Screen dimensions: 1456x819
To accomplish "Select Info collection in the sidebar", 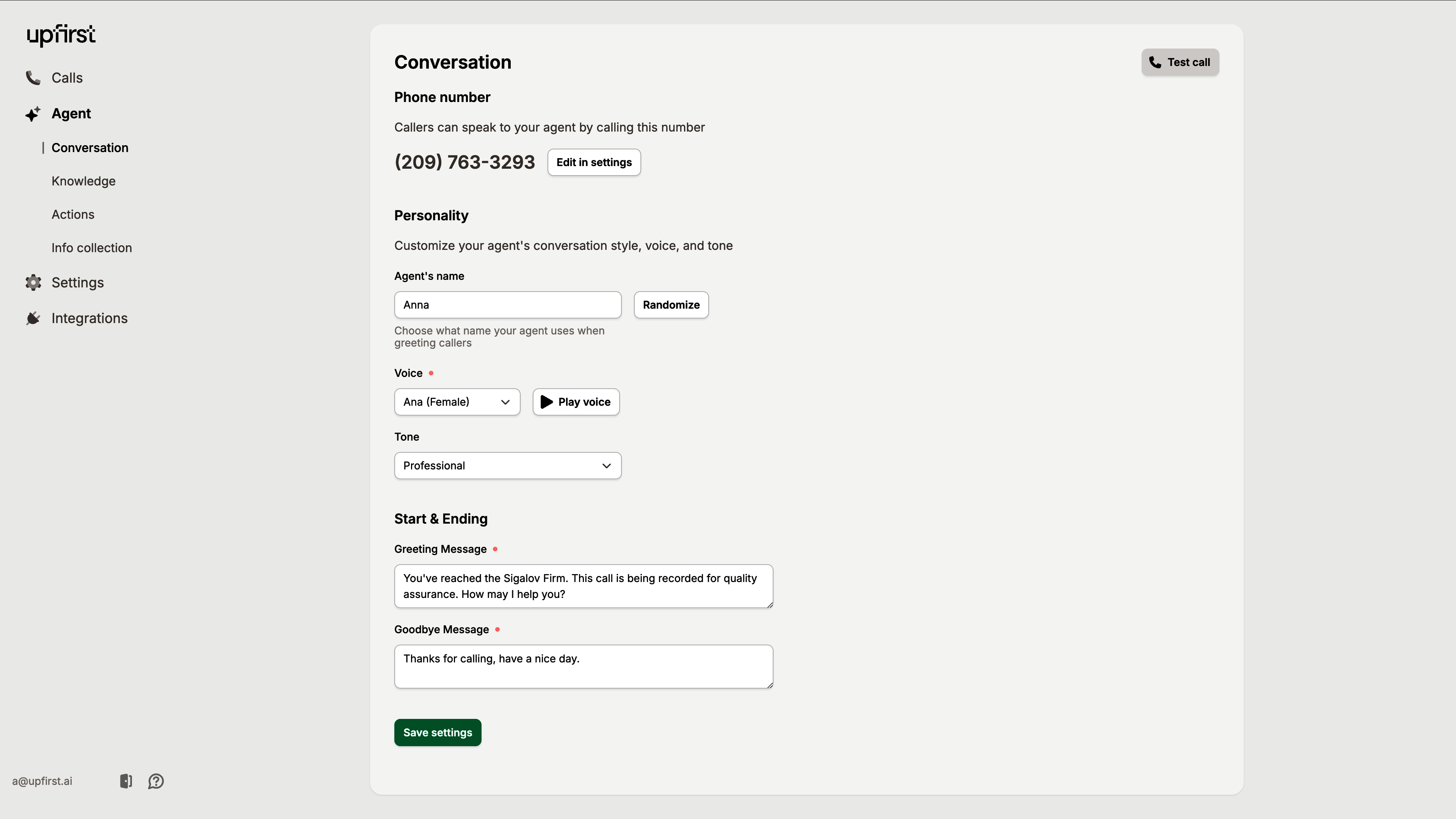I will click(91, 248).
